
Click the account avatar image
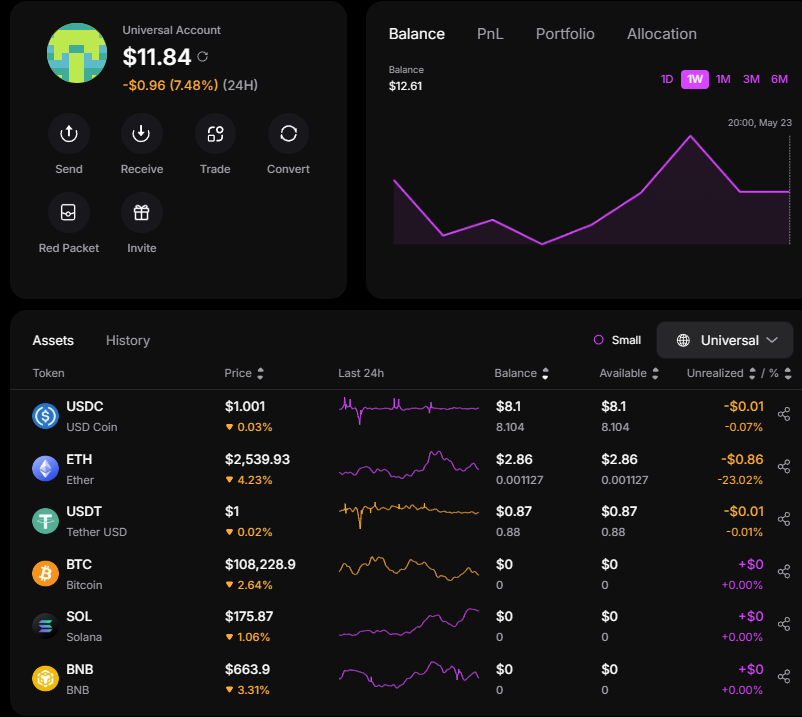tap(77, 53)
